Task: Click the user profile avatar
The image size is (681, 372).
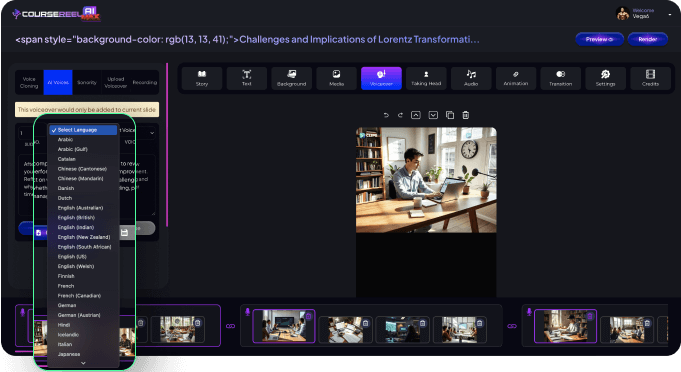Action: 622,14
